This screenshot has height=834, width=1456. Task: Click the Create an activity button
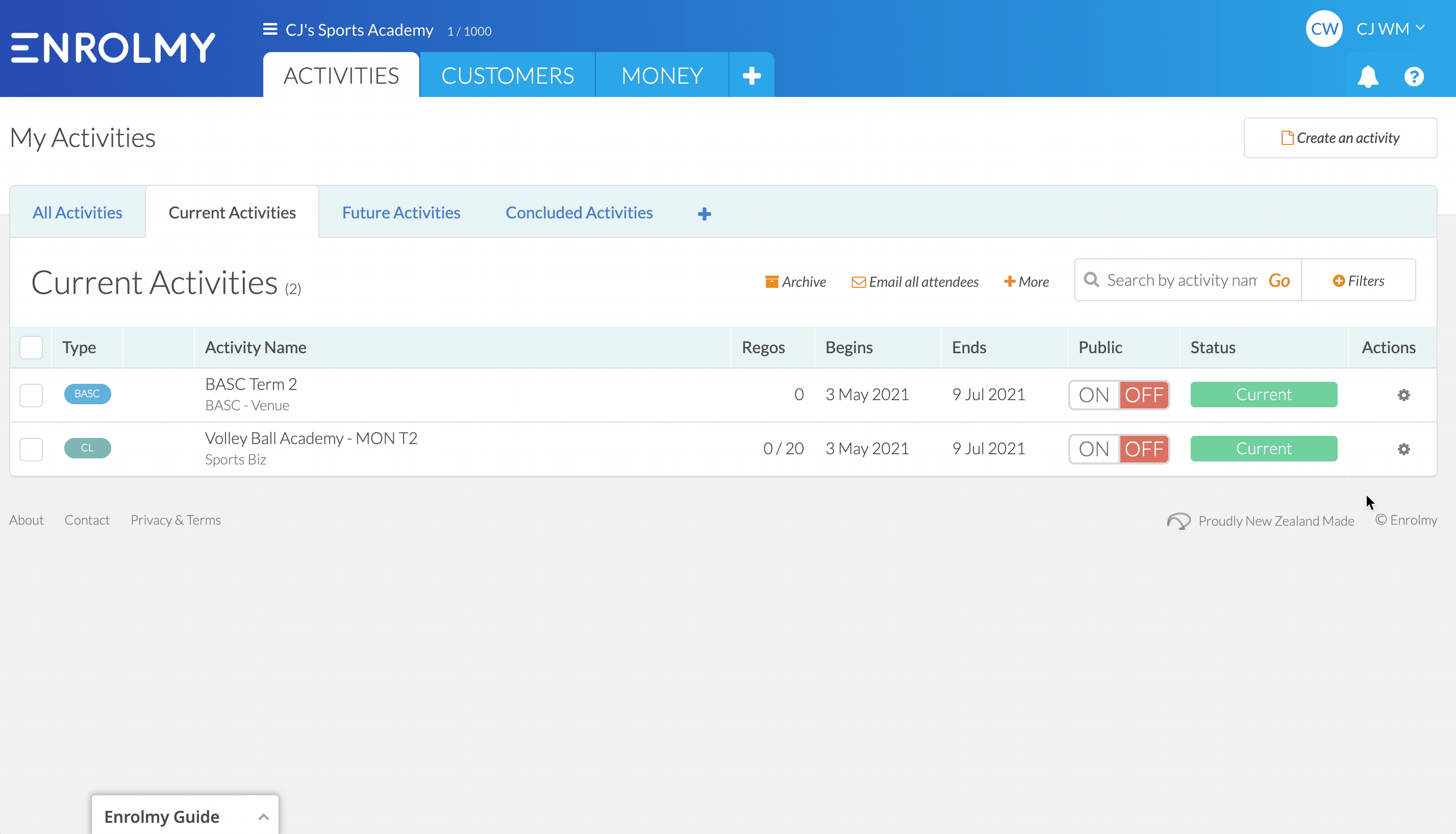[1340, 137]
